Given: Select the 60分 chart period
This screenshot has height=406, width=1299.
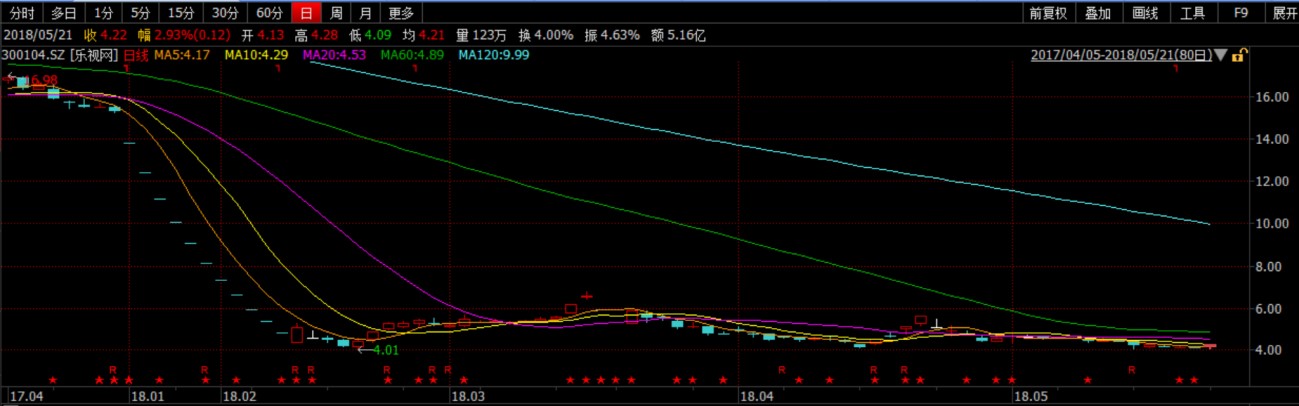Looking at the screenshot, I should (269, 13).
